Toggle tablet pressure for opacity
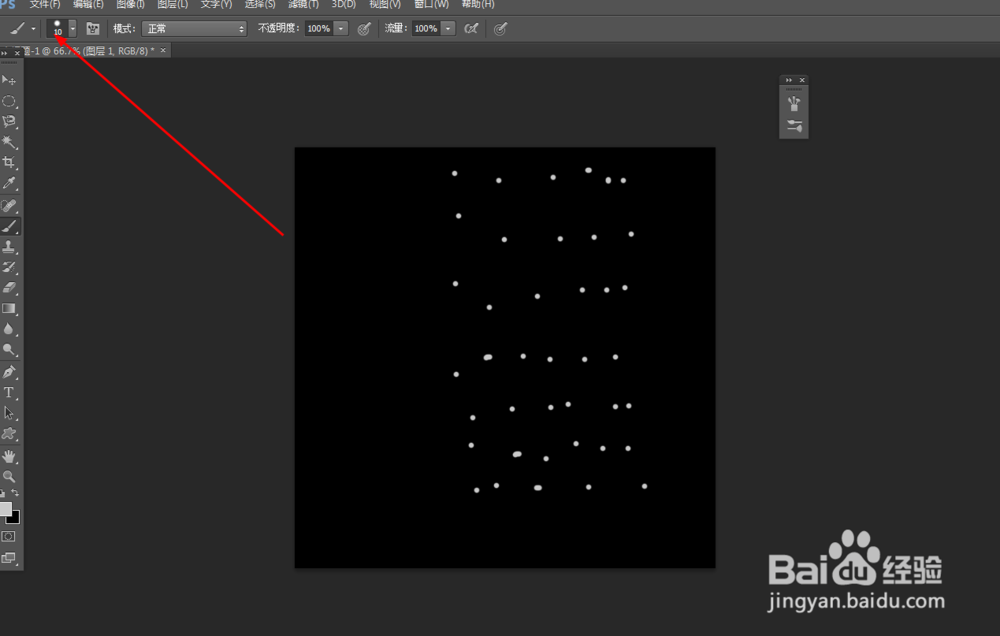 tap(364, 29)
